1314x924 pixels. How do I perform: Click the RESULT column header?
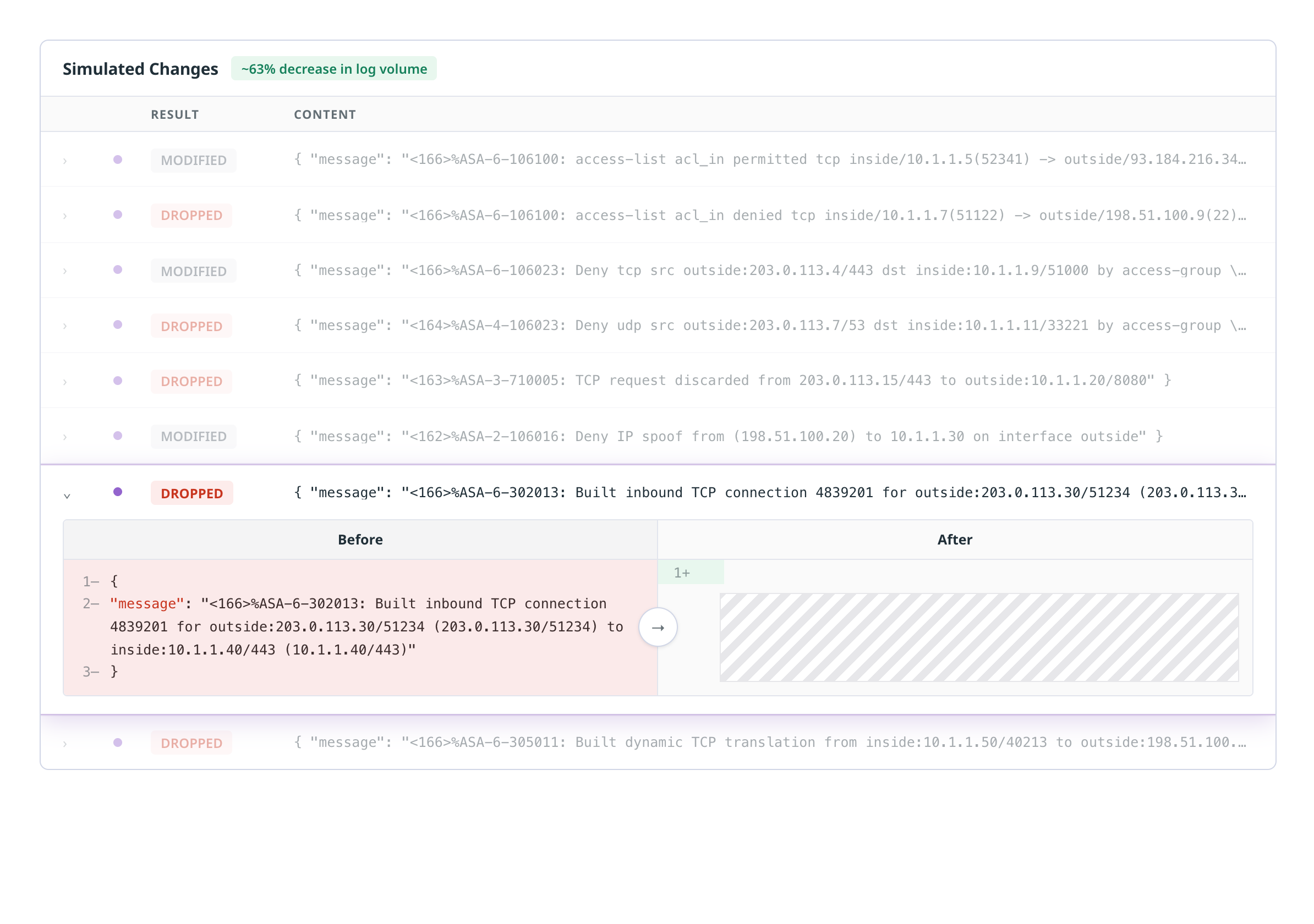175,114
